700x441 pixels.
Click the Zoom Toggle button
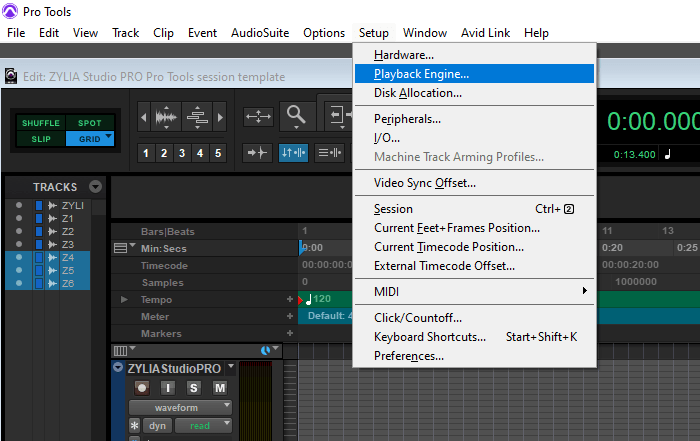[258, 117]
